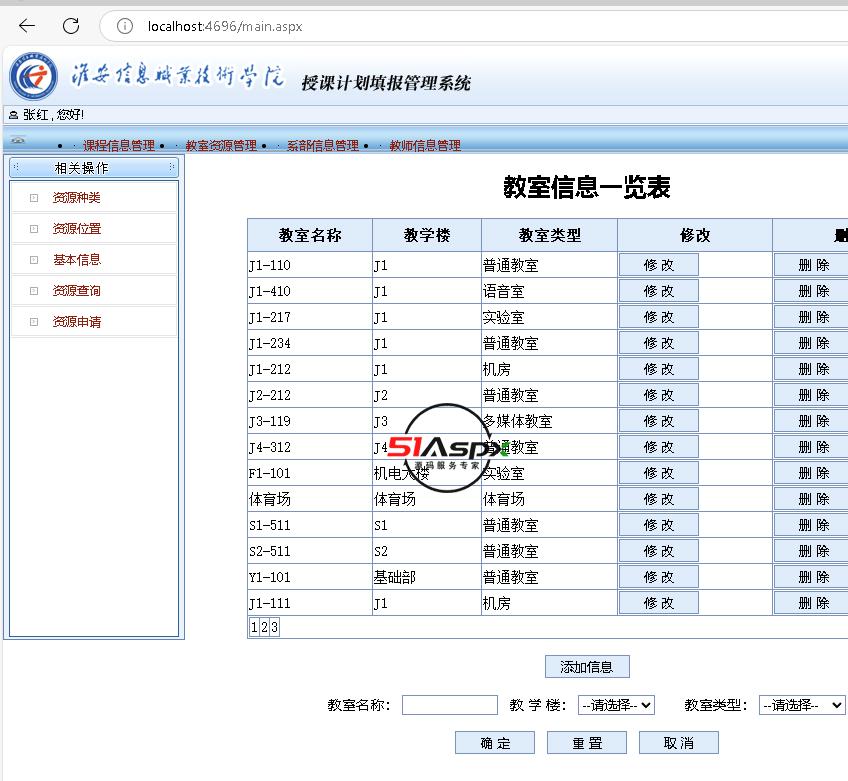Click 删除 button for classroom J2-212
848x781 pixels.
[812, 395]
